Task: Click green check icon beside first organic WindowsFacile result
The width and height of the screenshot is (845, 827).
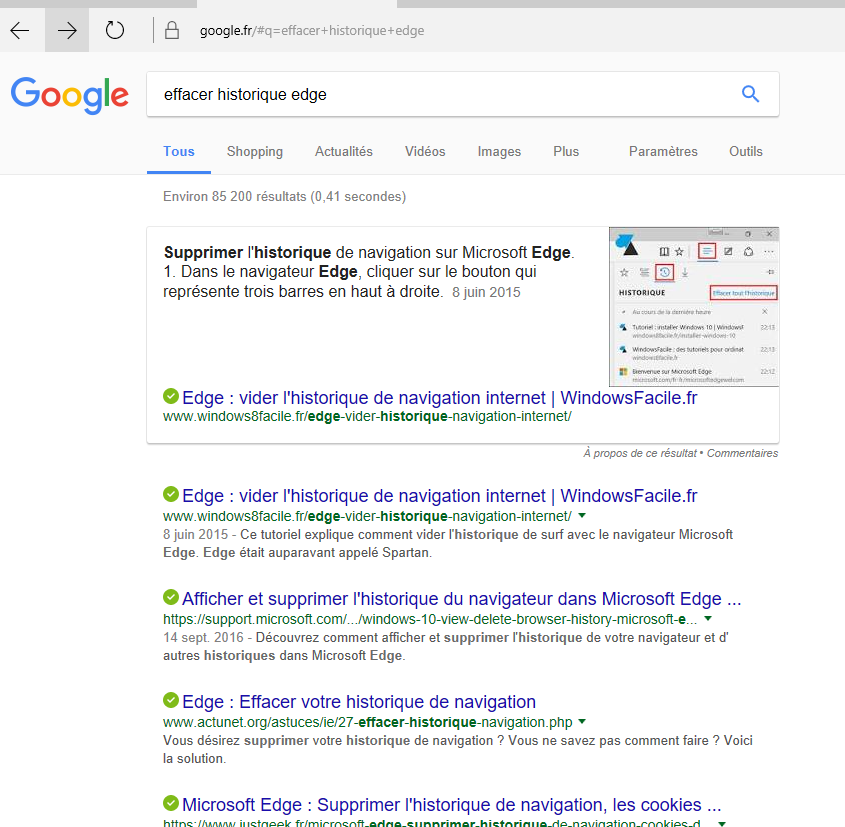Action: [x=171, y=494]
